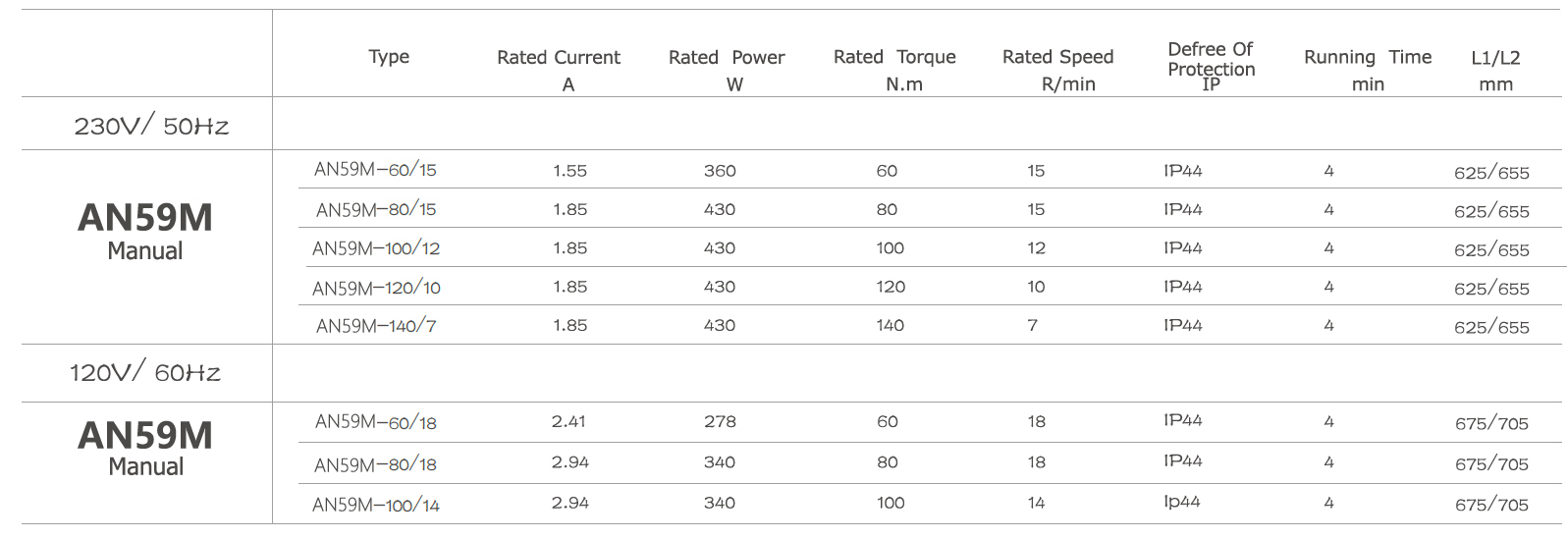Choose model AN59M-120/10

point(376,288)
